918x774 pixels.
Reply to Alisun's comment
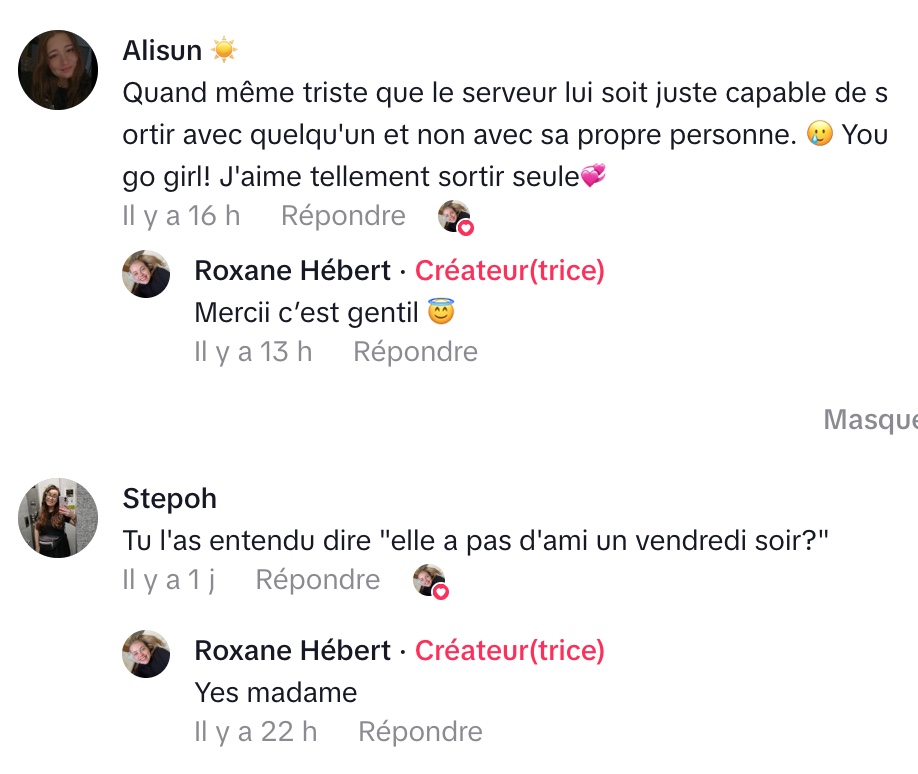[x=343, y=216]
